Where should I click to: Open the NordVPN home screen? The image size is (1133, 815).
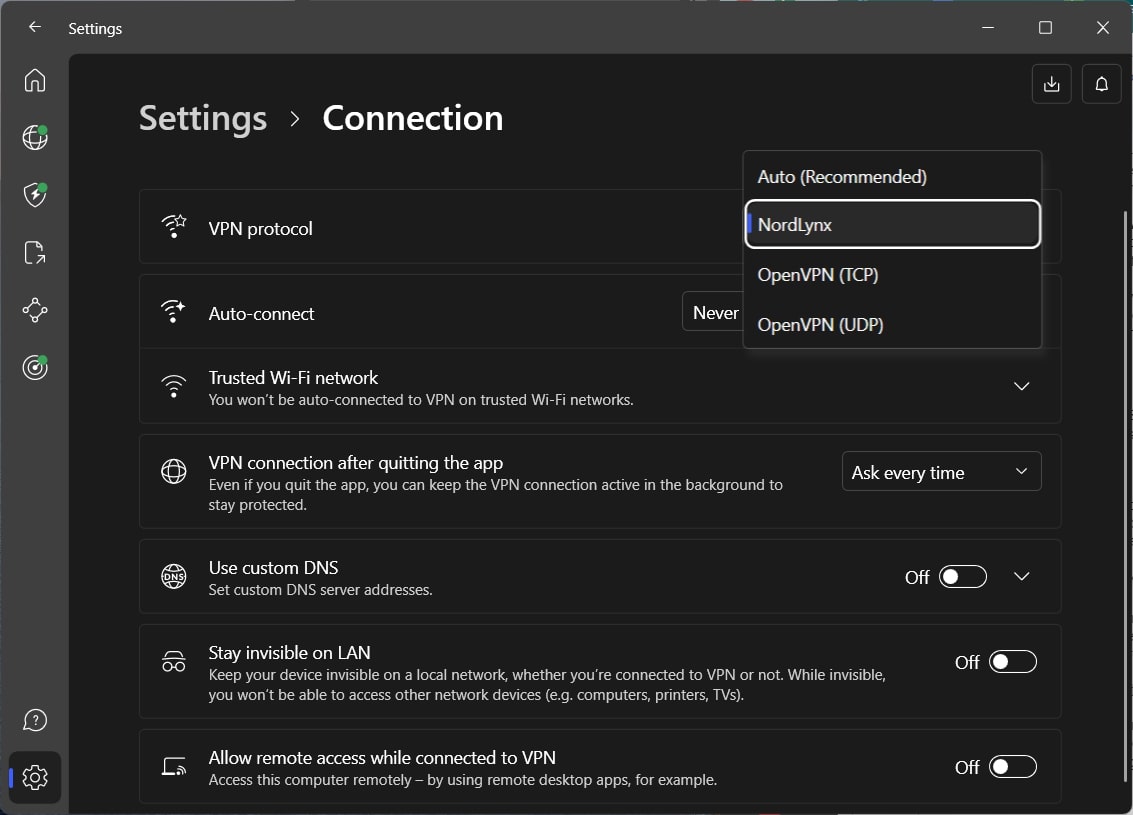tap(35, 80)
